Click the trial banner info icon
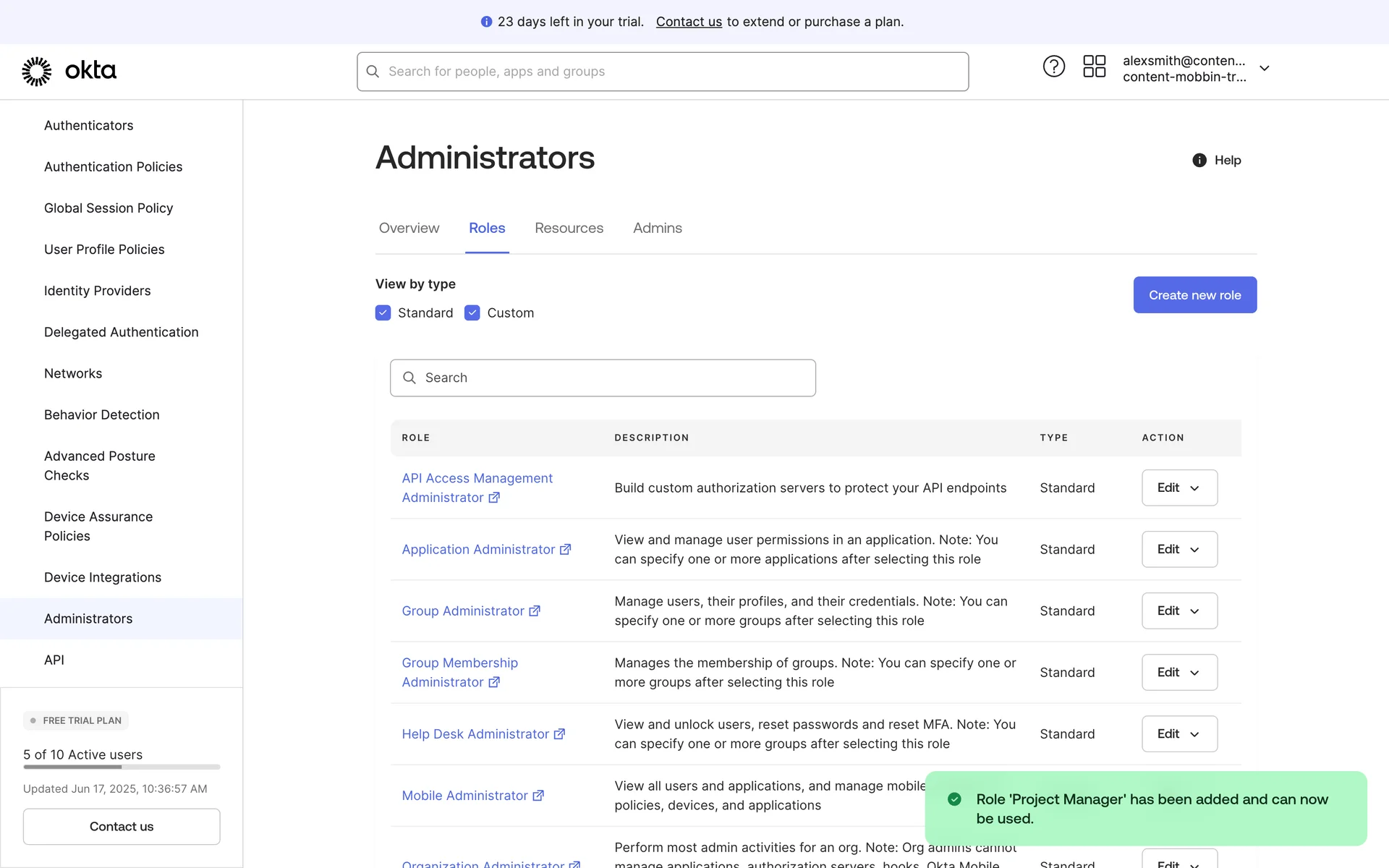 pyautogui.click(x=486, y=22)
